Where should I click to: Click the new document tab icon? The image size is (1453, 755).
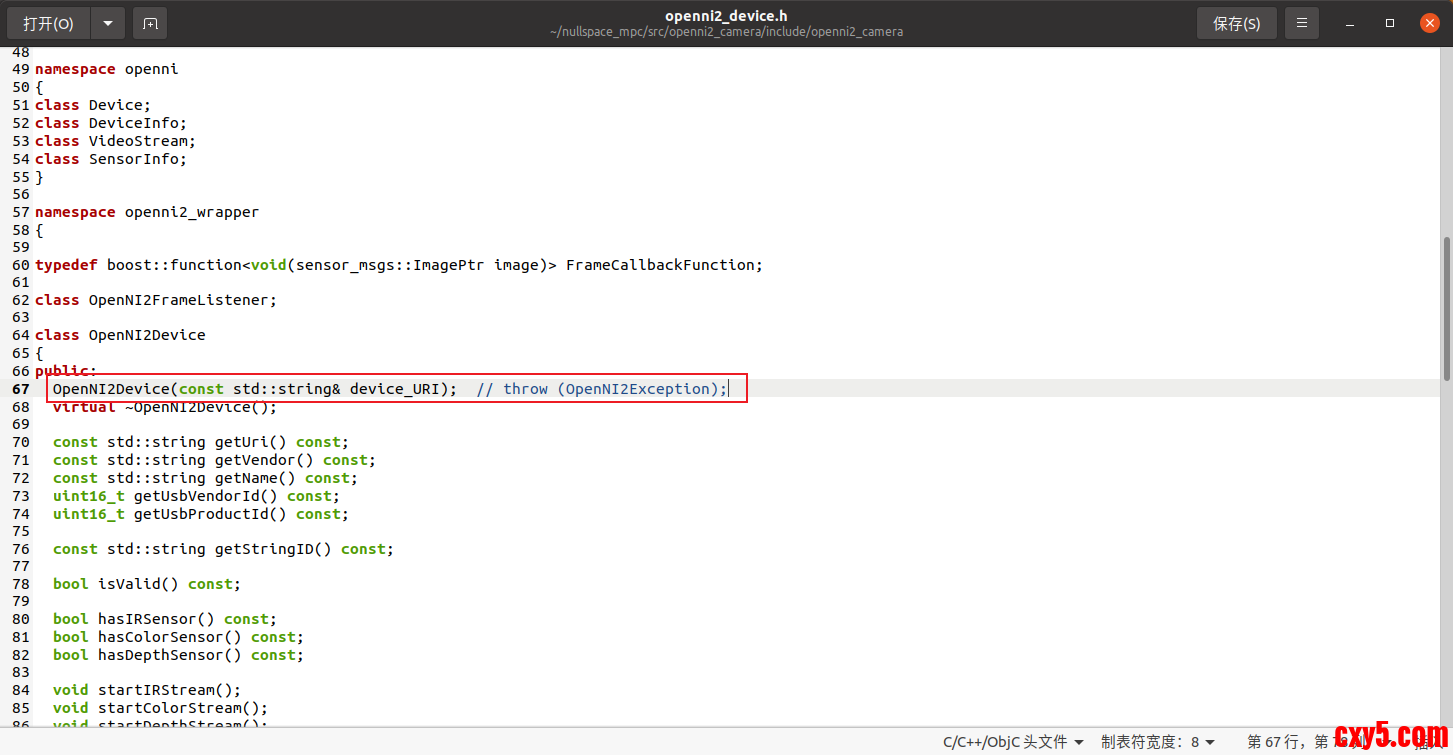150,23
